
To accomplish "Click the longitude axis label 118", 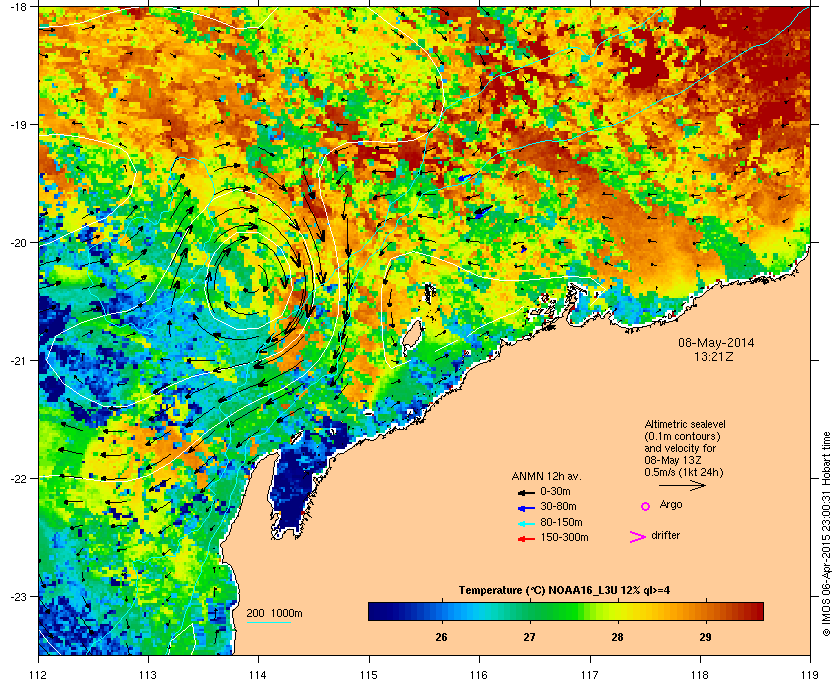I will [700, 674].
